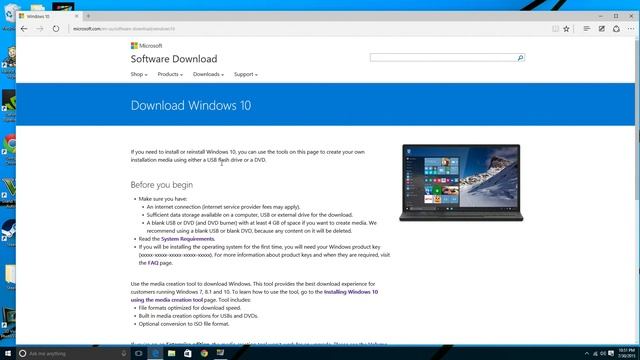Select the Windows 10 tab

[49, 16]
